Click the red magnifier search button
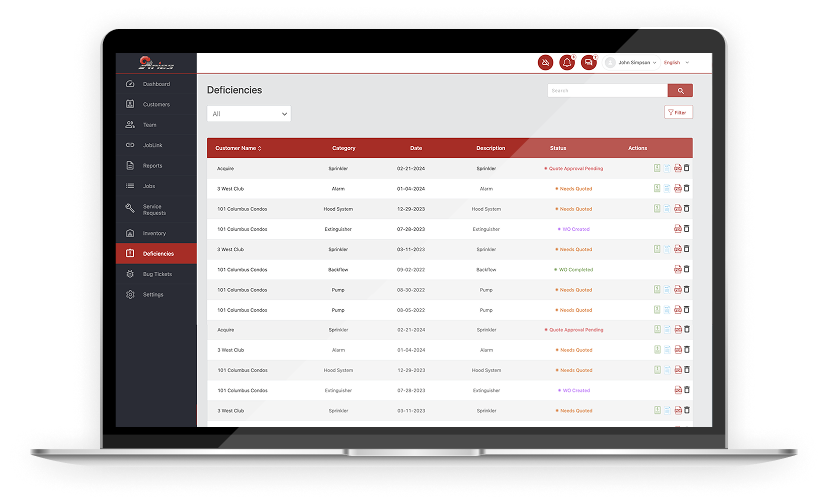 pos(680,90)
